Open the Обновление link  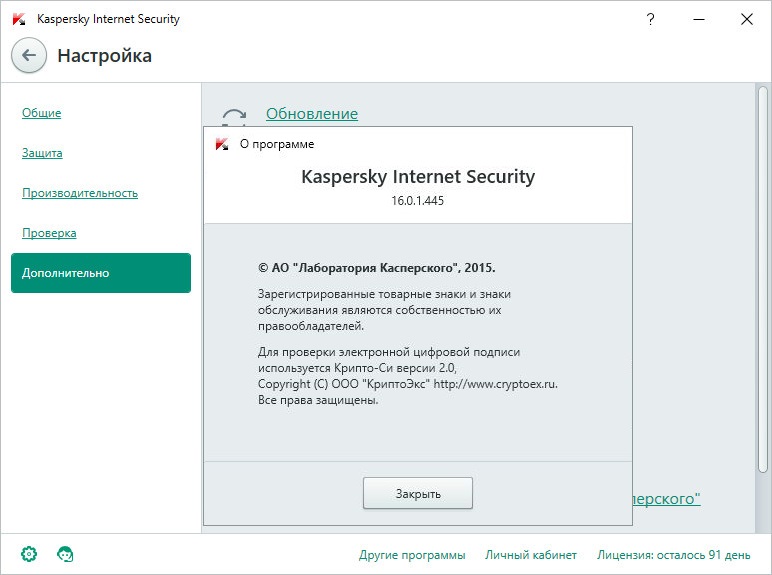[311, 114]
